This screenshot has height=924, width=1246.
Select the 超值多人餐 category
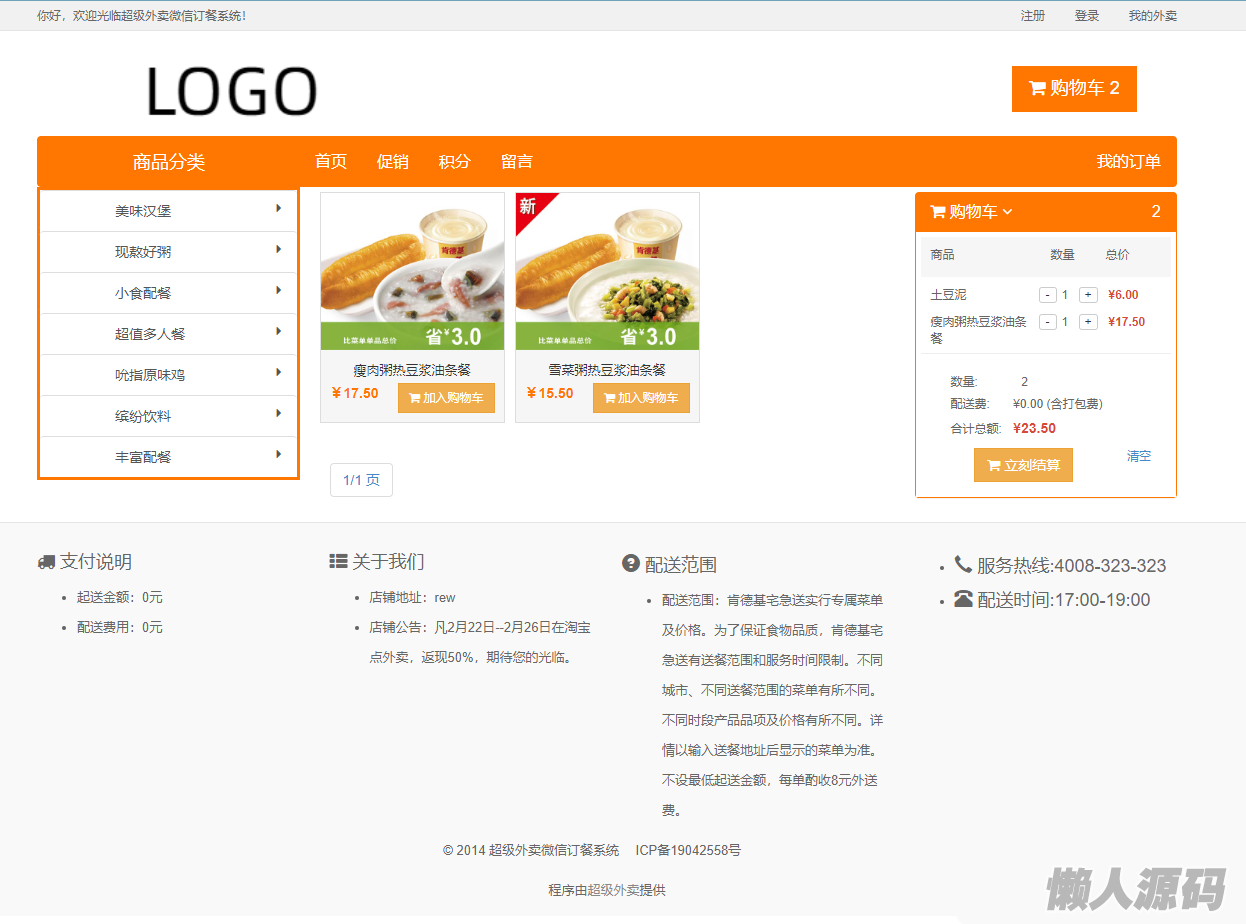150,335
